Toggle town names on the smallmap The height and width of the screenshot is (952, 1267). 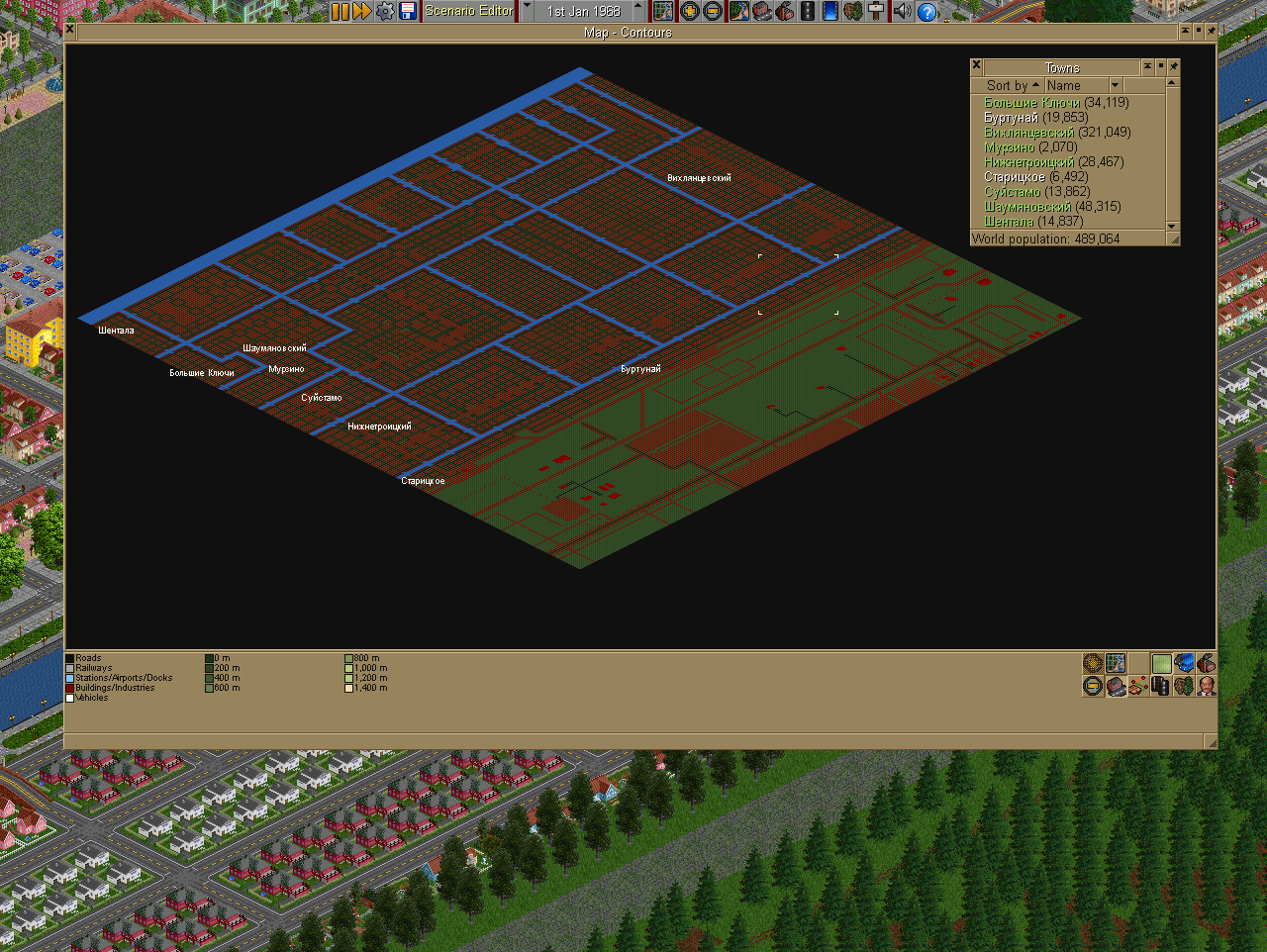tap(1116, 686)
